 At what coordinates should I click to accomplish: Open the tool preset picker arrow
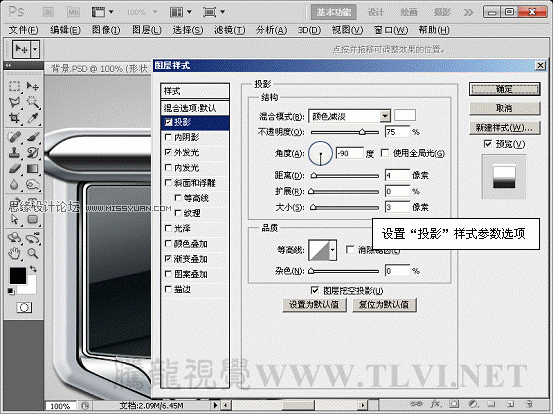[35, 49]
